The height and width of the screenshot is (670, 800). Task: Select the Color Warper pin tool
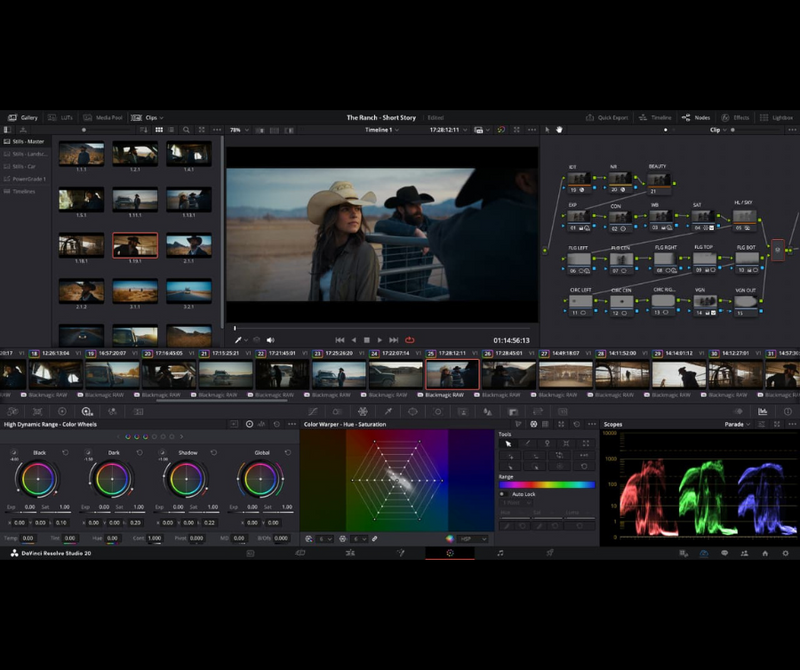click(547, 444)
